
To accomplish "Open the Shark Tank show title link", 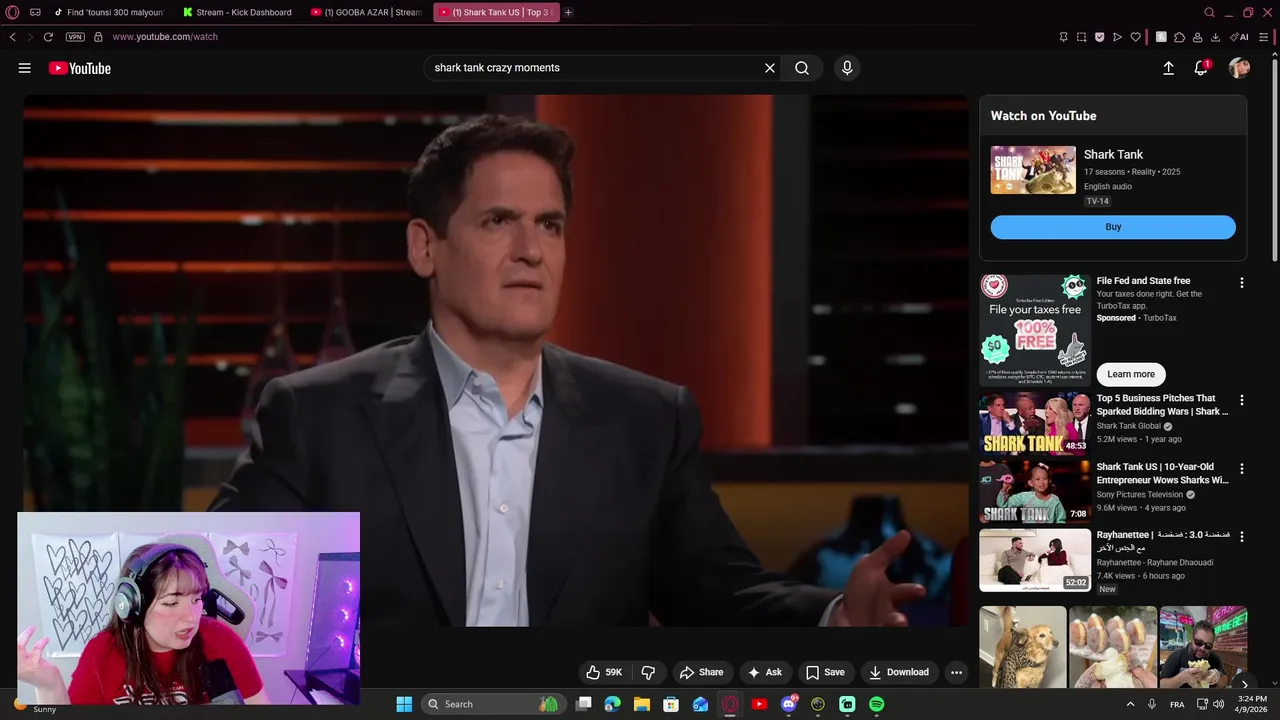I will [x=1113, y=154].
